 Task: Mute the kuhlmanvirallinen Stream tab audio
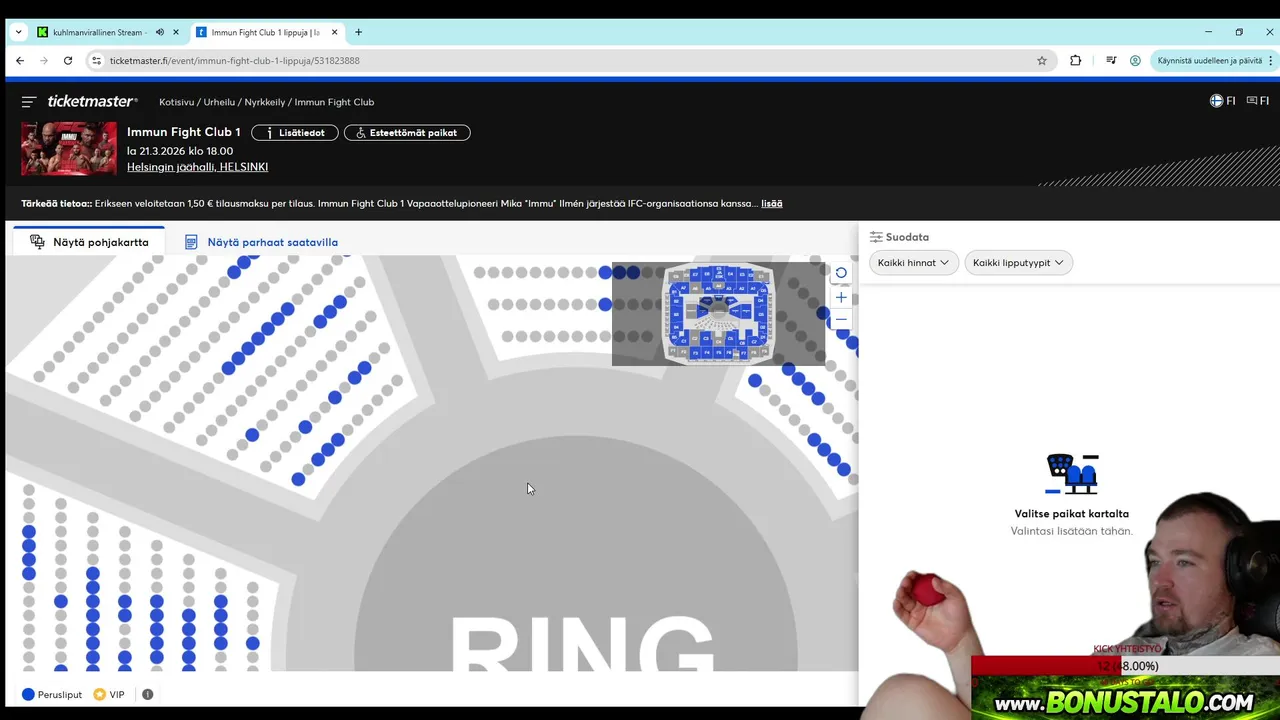[x=159, y=32]
